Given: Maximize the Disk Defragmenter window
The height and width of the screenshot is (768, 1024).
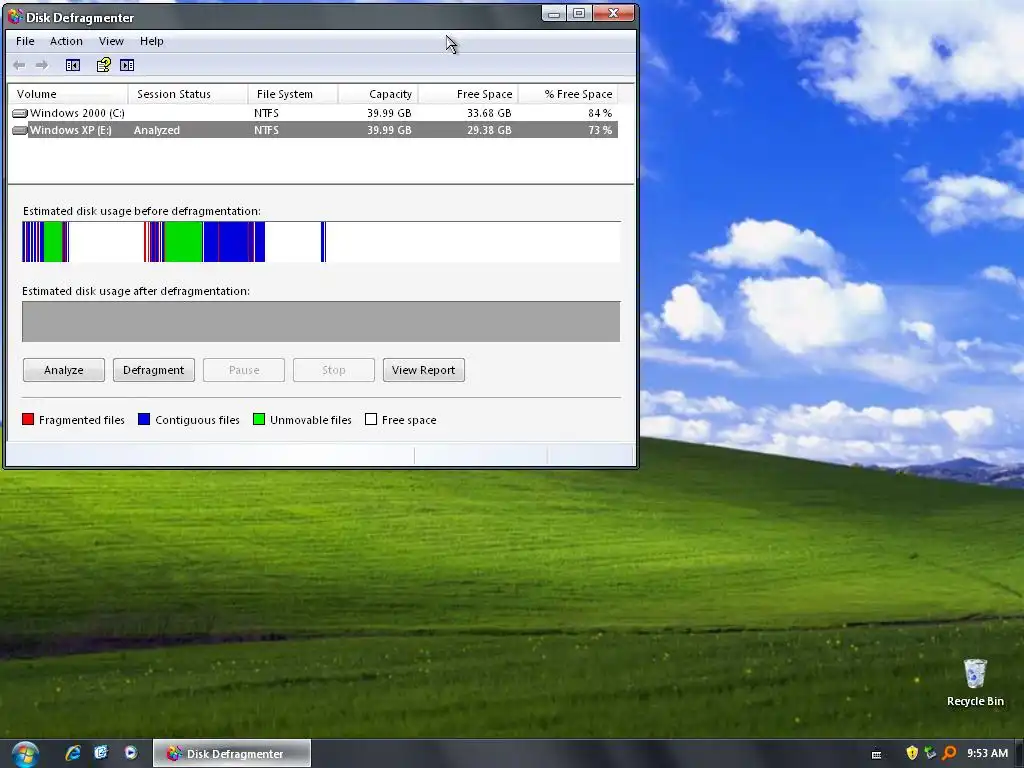Looking at the screenshot, I should [579, 13].
